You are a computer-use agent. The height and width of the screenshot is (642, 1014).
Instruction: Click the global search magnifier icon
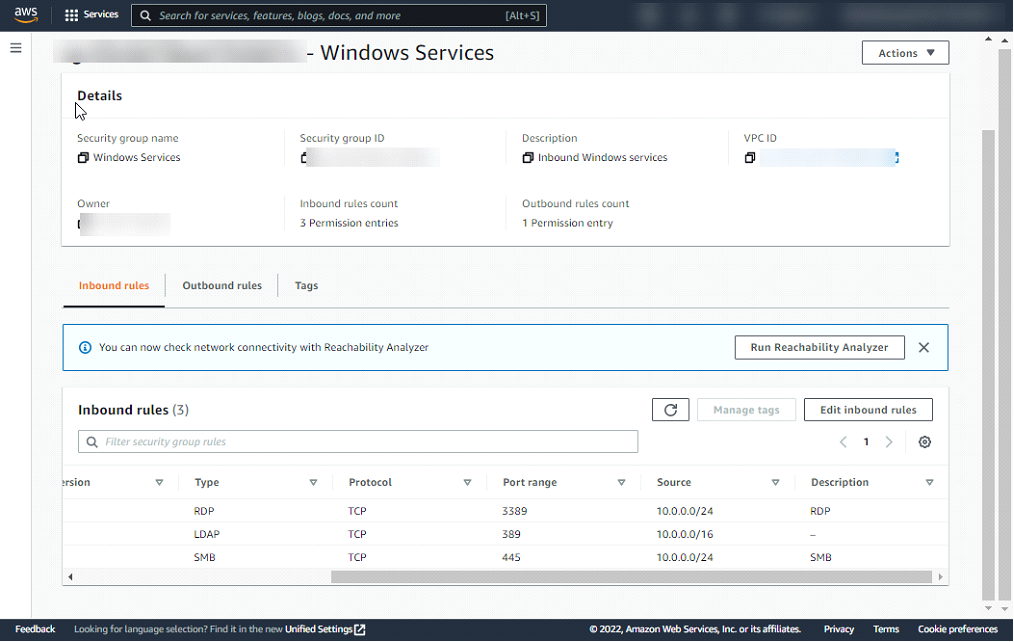[x=146, y=16]
